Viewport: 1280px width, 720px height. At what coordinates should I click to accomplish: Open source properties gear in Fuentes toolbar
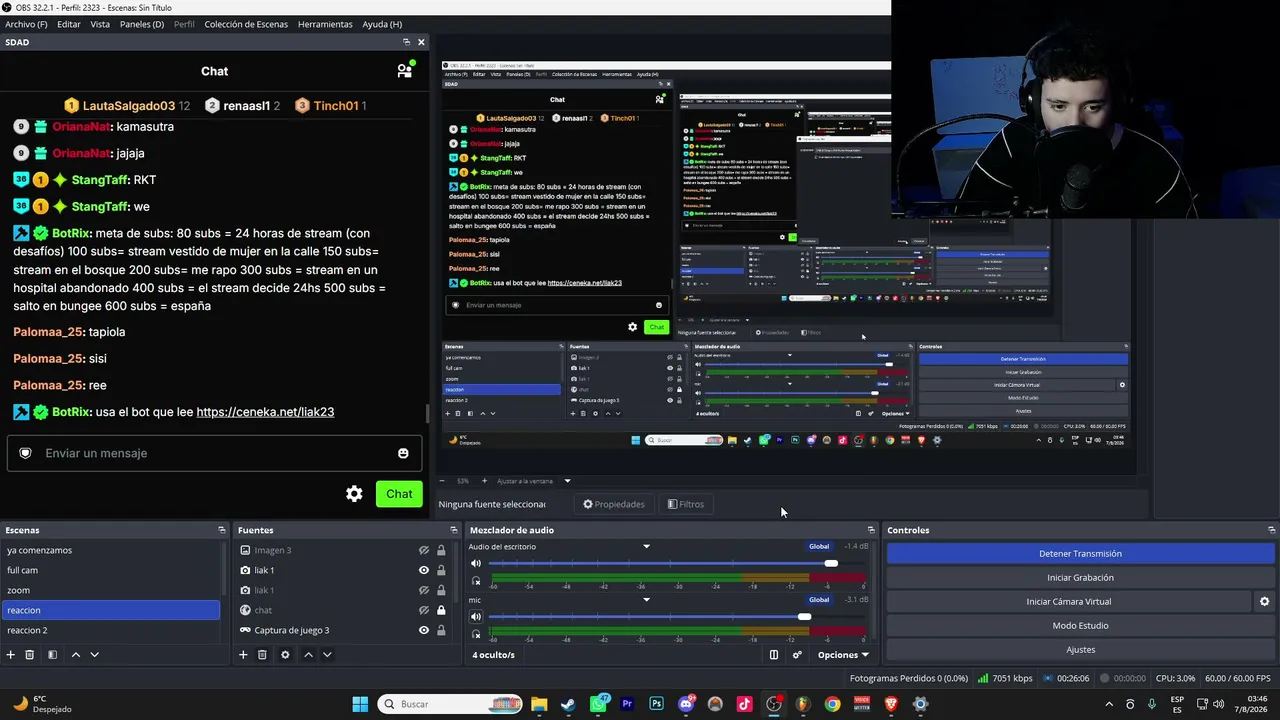coord(285,655)
